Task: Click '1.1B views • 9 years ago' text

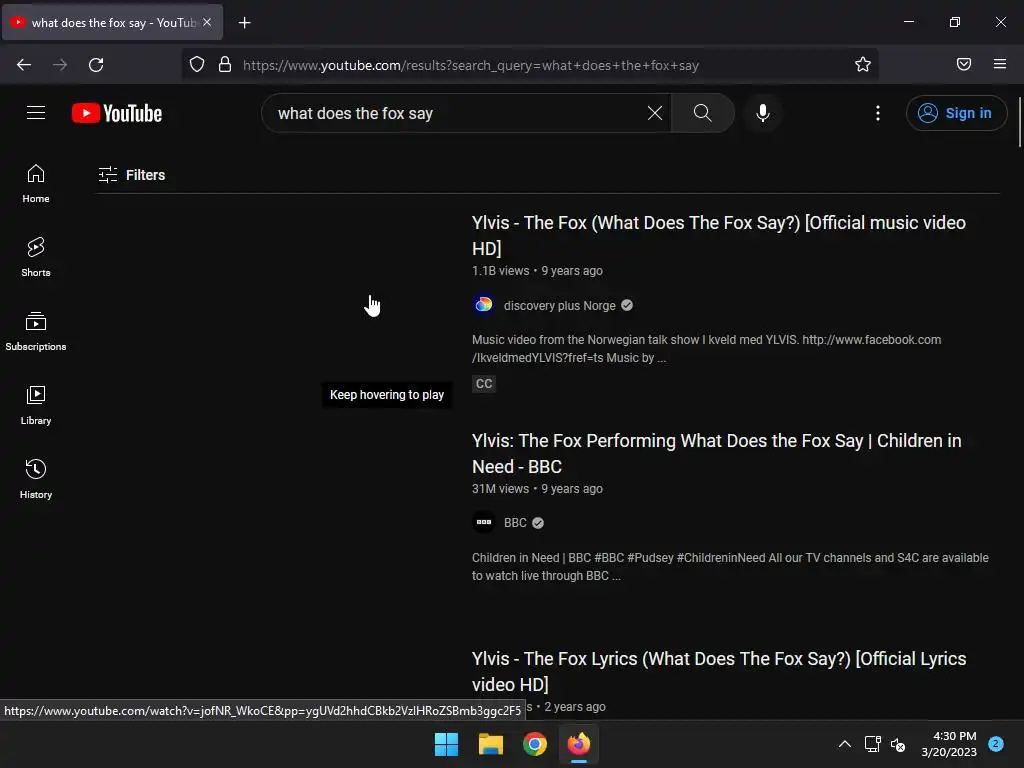Action: pyautogui.click(x=537, y=270)
